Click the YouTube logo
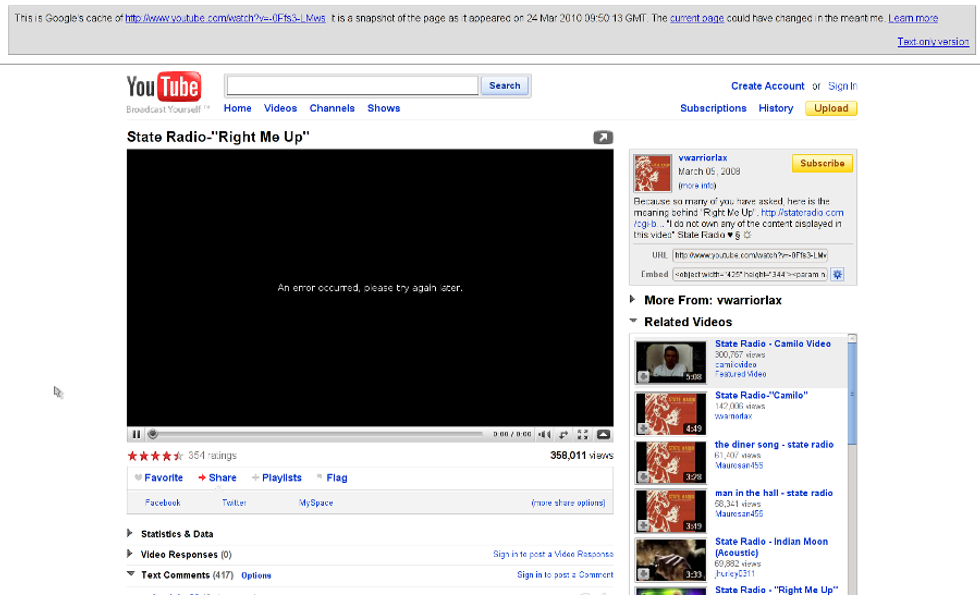Viewport: 980px width, 595px height. (x=164, y=89)
